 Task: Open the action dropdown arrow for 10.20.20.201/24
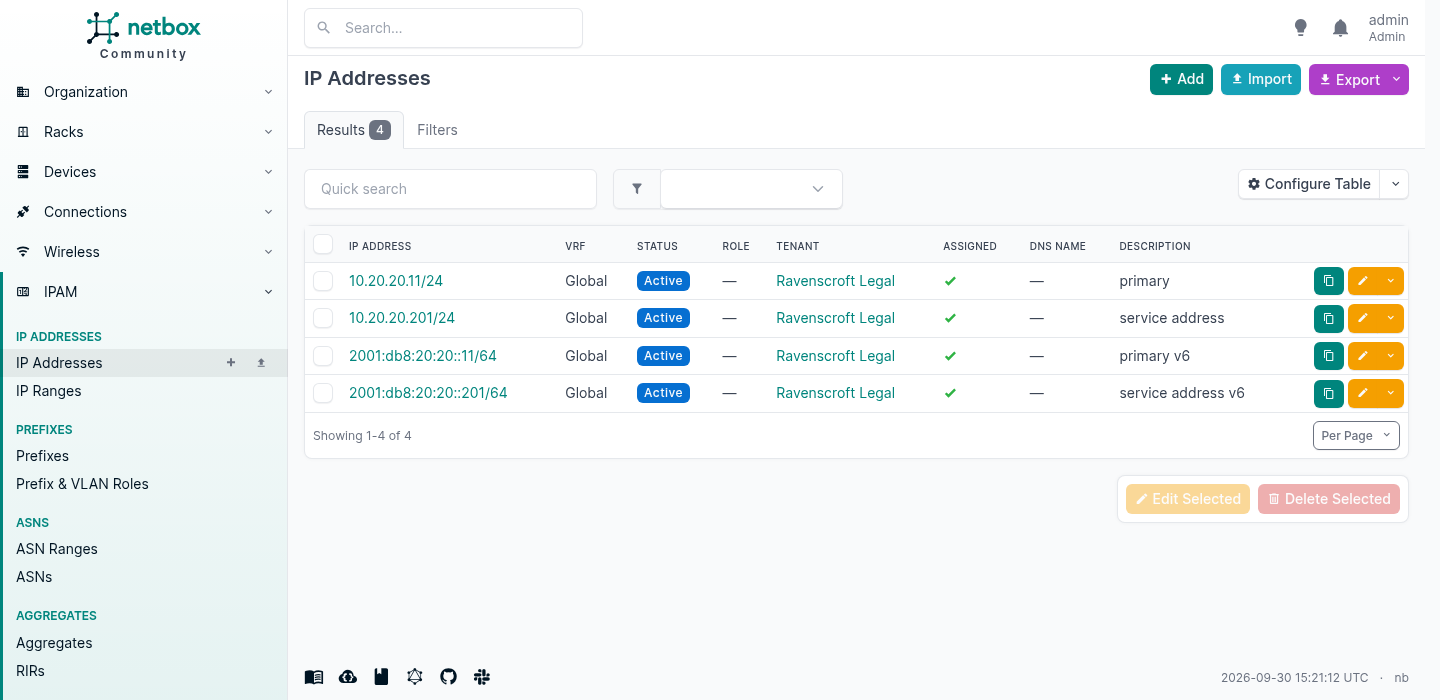1391,318
